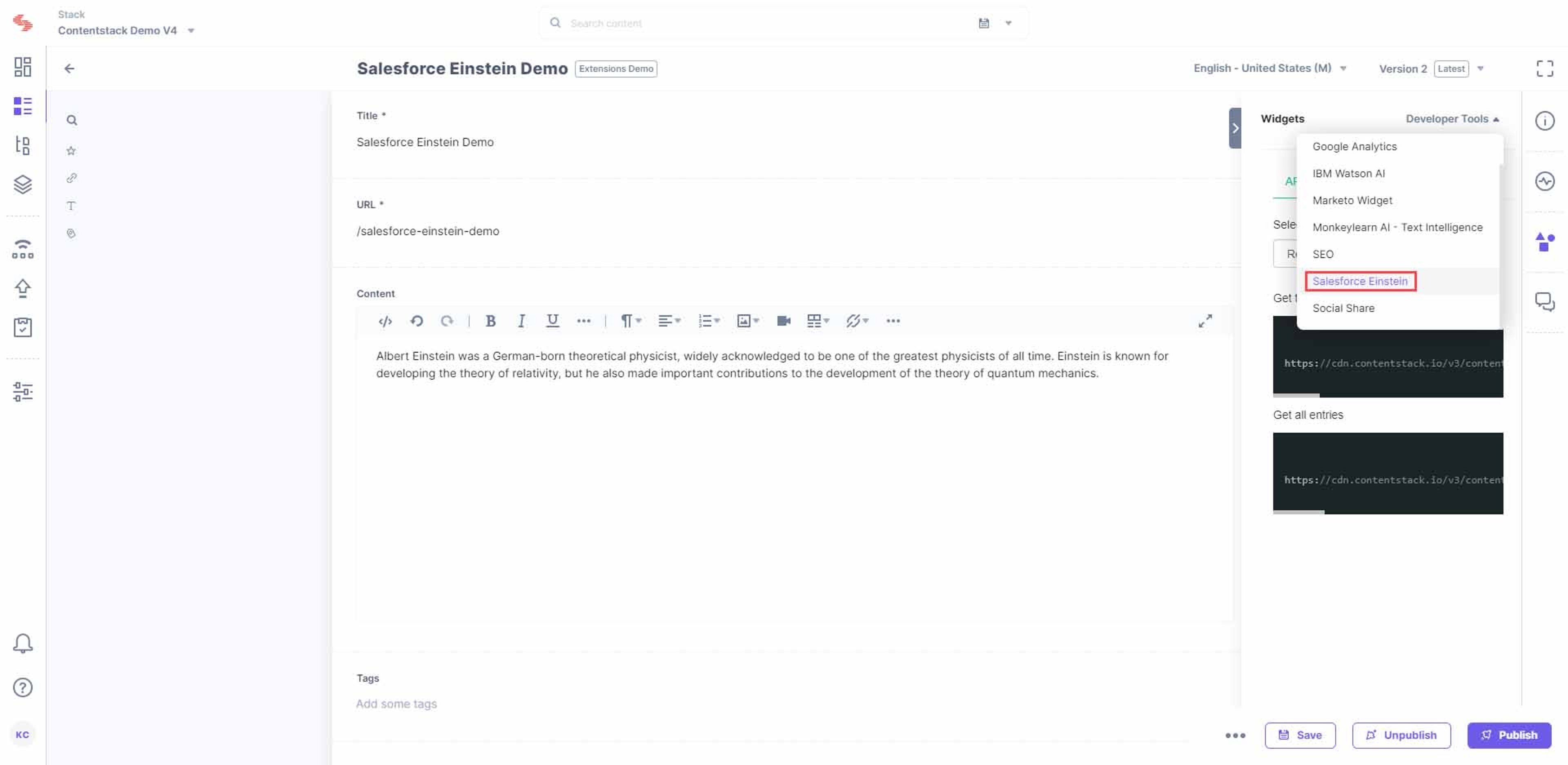The height and width of the screenshot is (765, 1568).
Task: Open saved searches icon in search bar
Action: click(984, 23)
